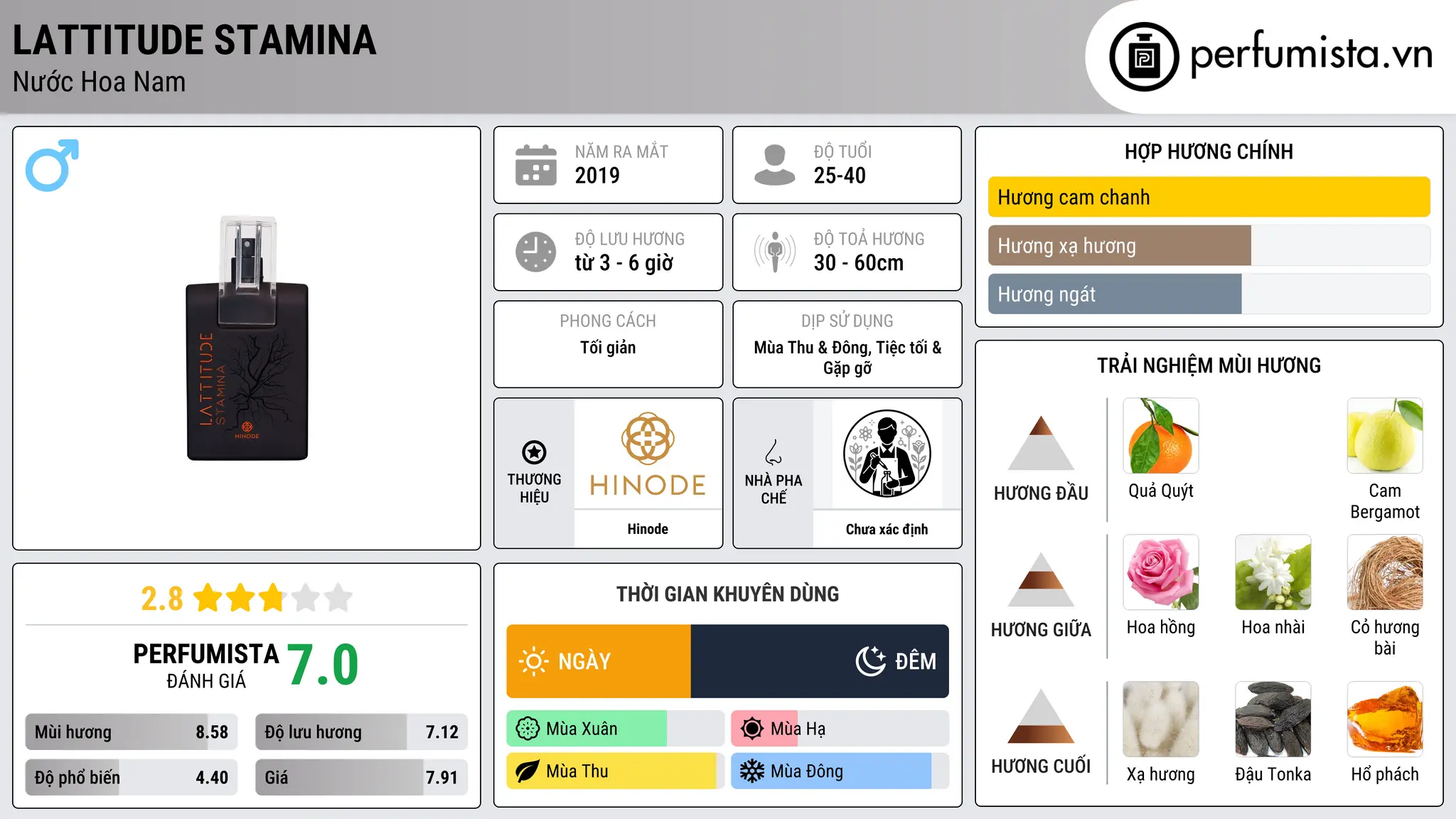
Task: Click the Độ lưu hương 7.12 score bar
Action: pyautogui.click(x=361, y=732)
